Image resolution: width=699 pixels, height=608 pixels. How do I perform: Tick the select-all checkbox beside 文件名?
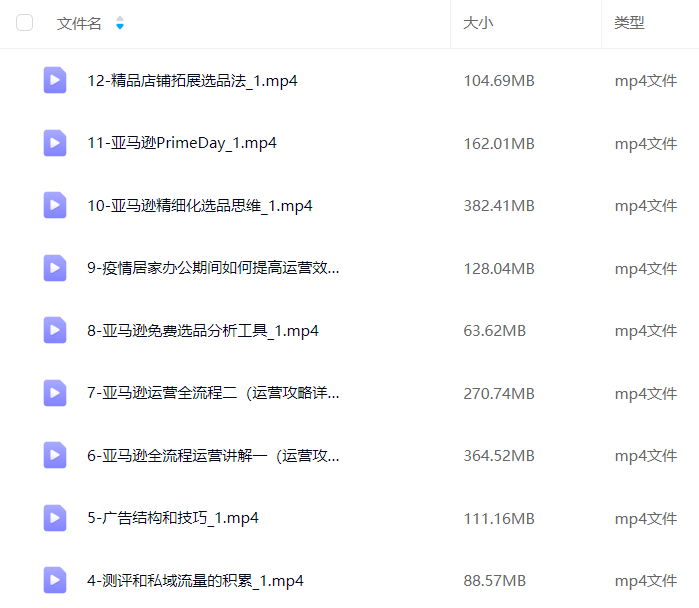click(x=25, y=23)
